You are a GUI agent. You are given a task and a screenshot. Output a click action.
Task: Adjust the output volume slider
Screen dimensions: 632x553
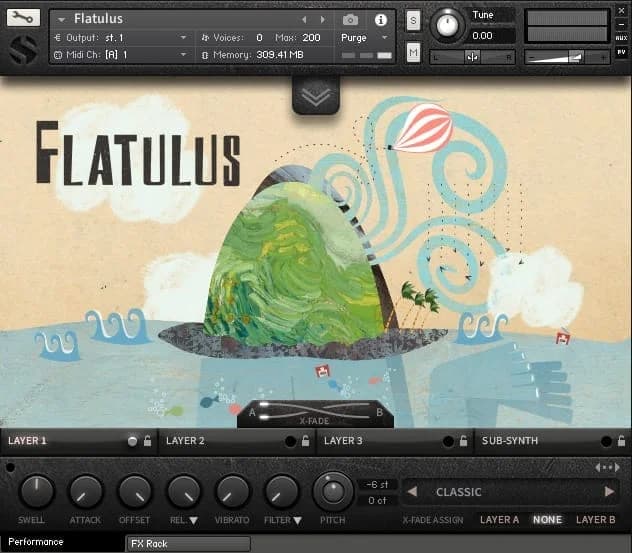pyautogui.click(x=567, y=57)
